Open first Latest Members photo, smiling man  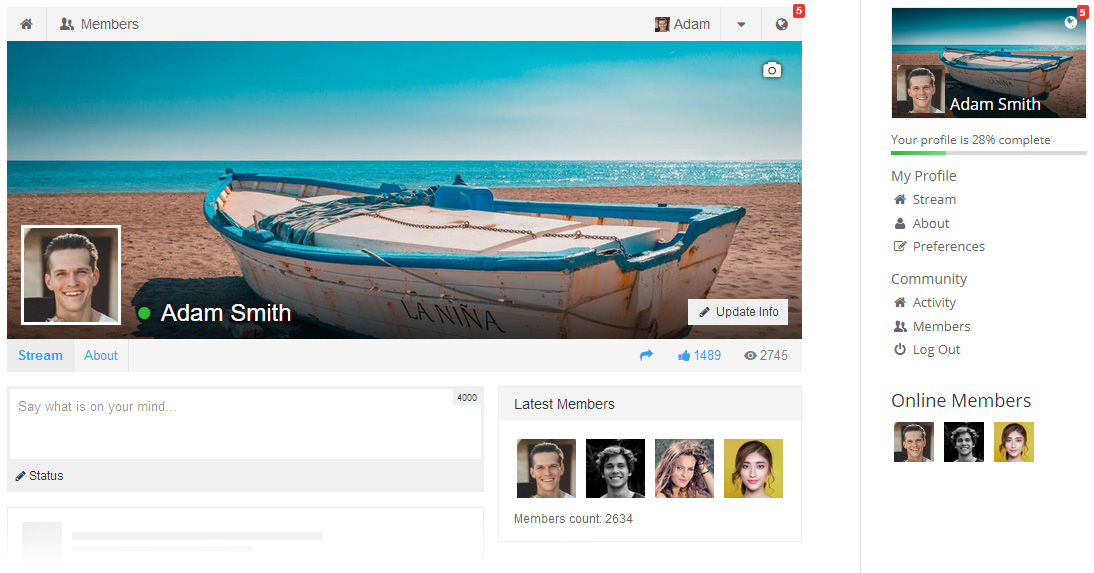coord(546,468)
